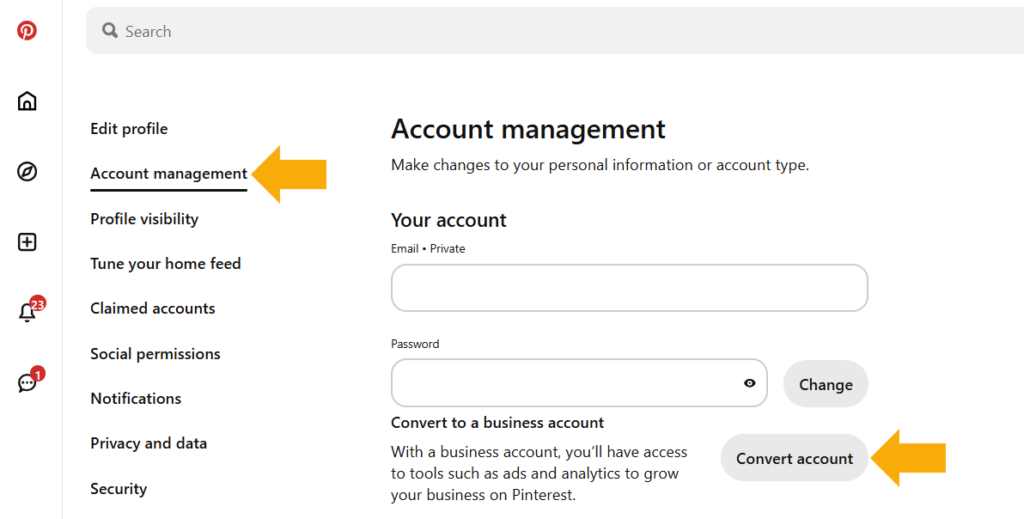
Task: Open notifications bell with 23 badge
Action: tap(29, 311)
